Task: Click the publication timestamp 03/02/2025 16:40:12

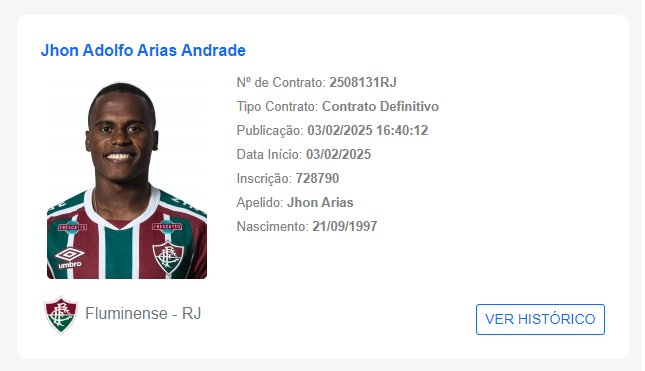Action: (368, 130)
